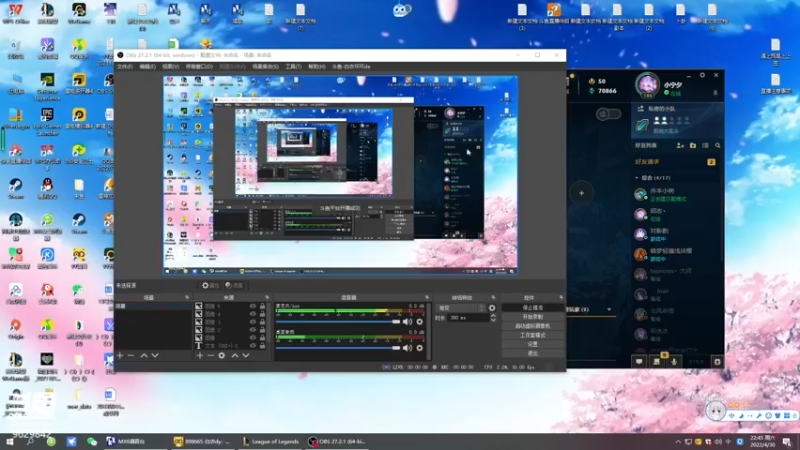Click the 开始录制 button in OBS controls
This screenshot has width=800, height=450.
point(533,317)
